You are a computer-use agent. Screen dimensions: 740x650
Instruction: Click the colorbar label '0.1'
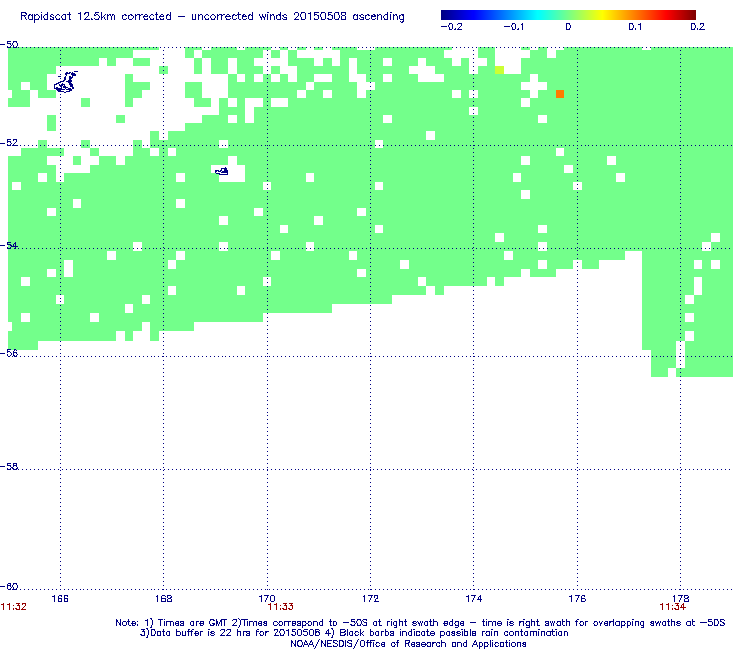(635, 27)
